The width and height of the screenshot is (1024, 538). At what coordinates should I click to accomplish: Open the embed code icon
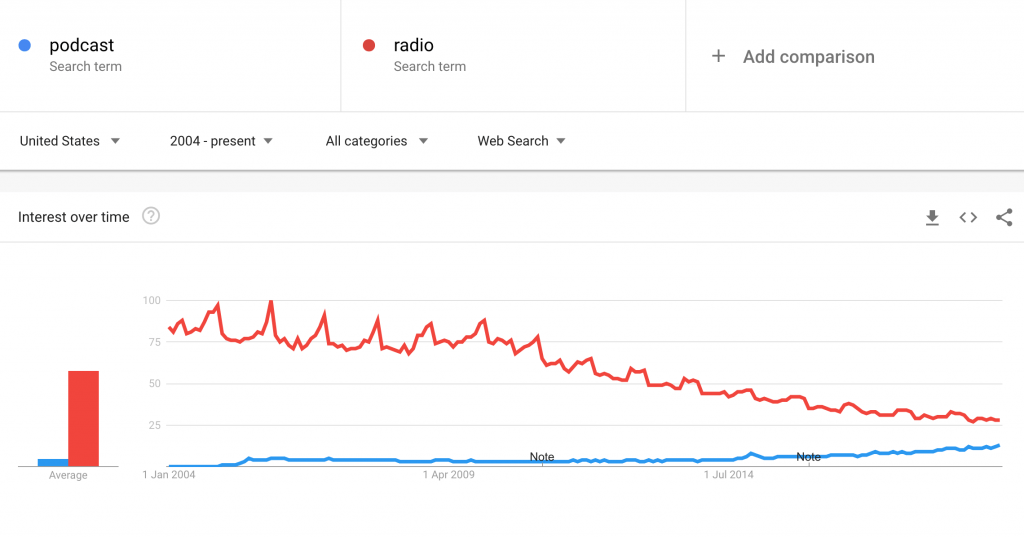click(968, 217)
